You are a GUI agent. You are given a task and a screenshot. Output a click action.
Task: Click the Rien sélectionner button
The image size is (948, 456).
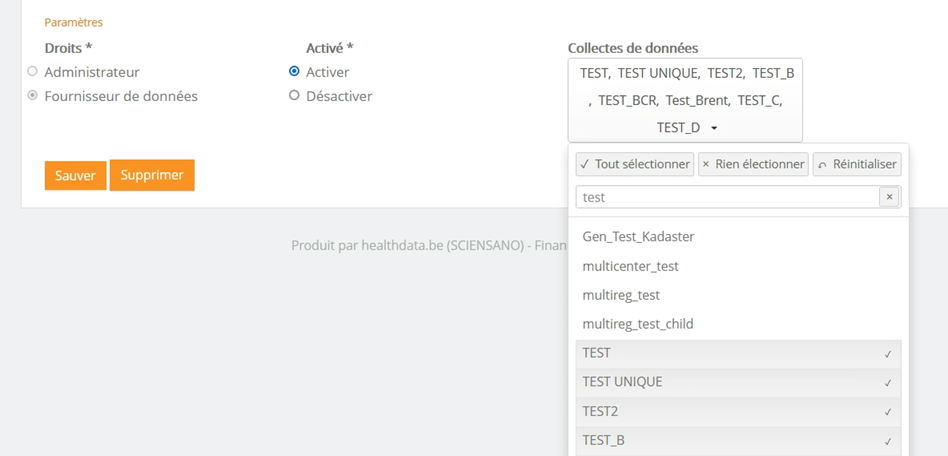tap(753, 164)
